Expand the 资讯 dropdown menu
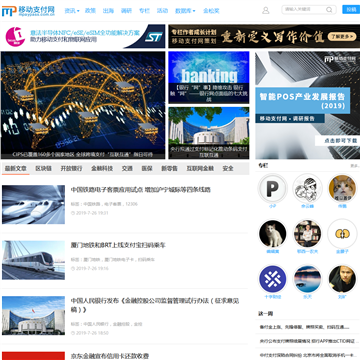Image resolution: width=360 pixels, height=360 pixels. [72, 11]
